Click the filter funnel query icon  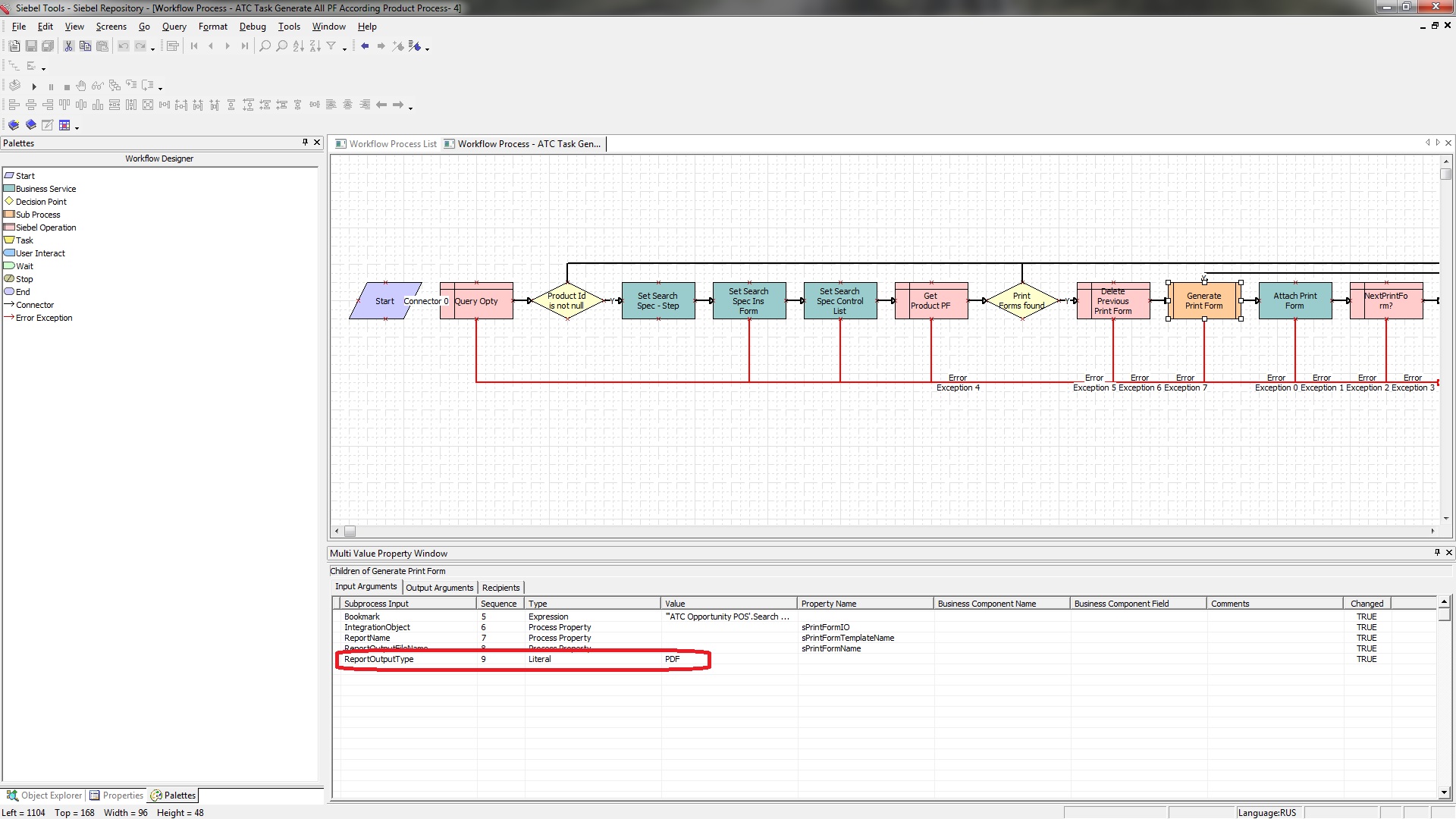[x=331, y=46]
